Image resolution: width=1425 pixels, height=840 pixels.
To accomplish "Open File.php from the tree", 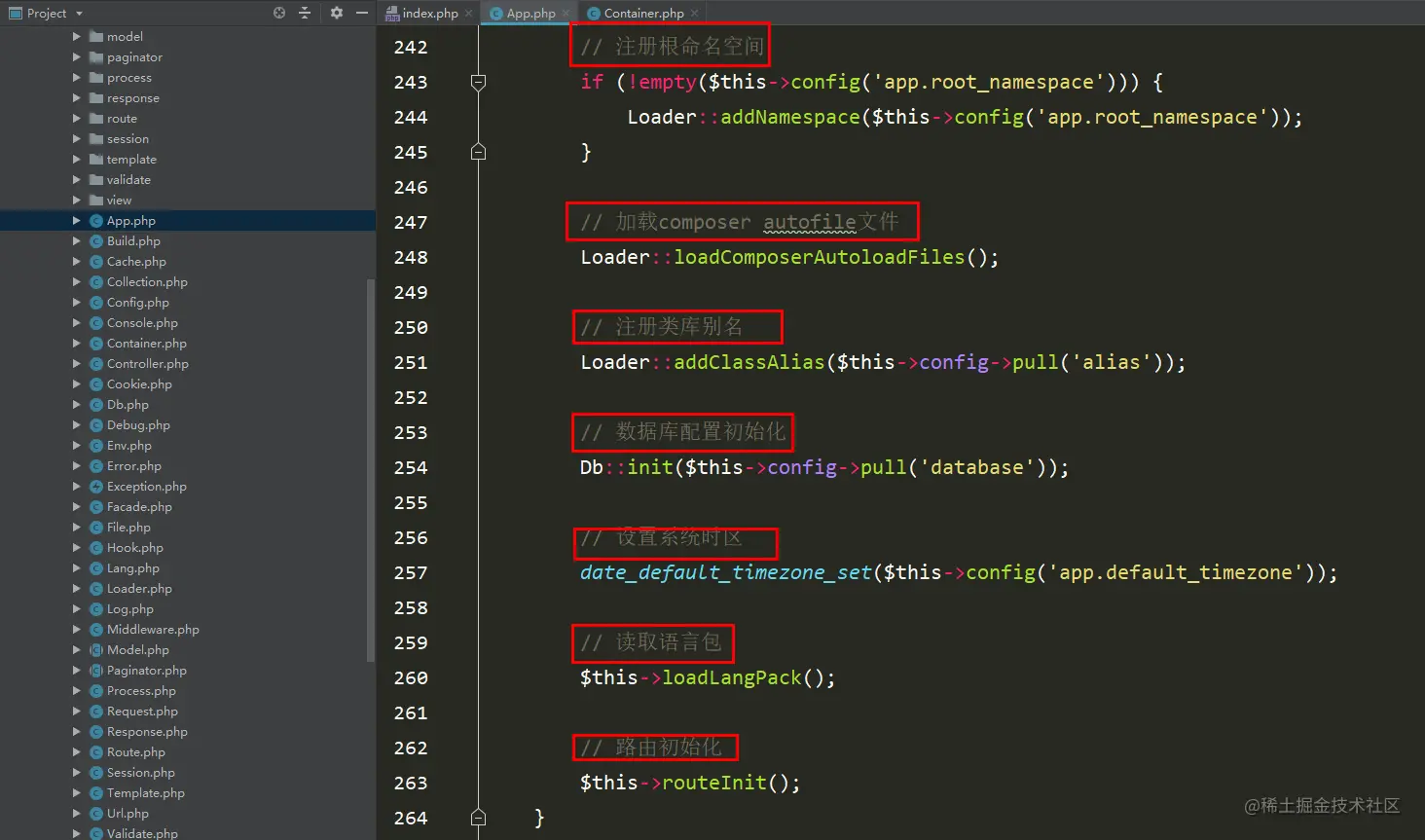I will pyautogui.click(x=128, y=528).
